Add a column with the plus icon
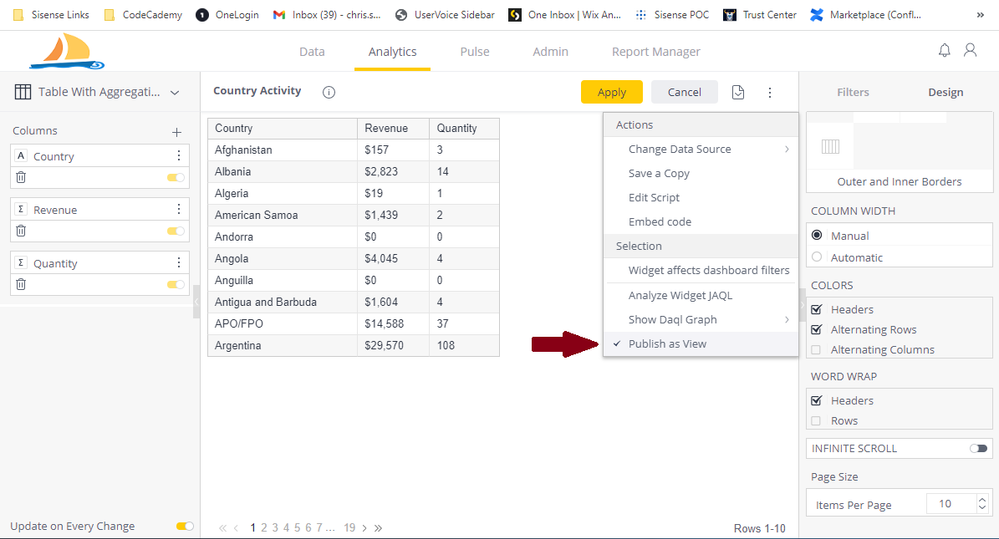The width and height of the screenshot is (999, 539). [x=177, y=132]
